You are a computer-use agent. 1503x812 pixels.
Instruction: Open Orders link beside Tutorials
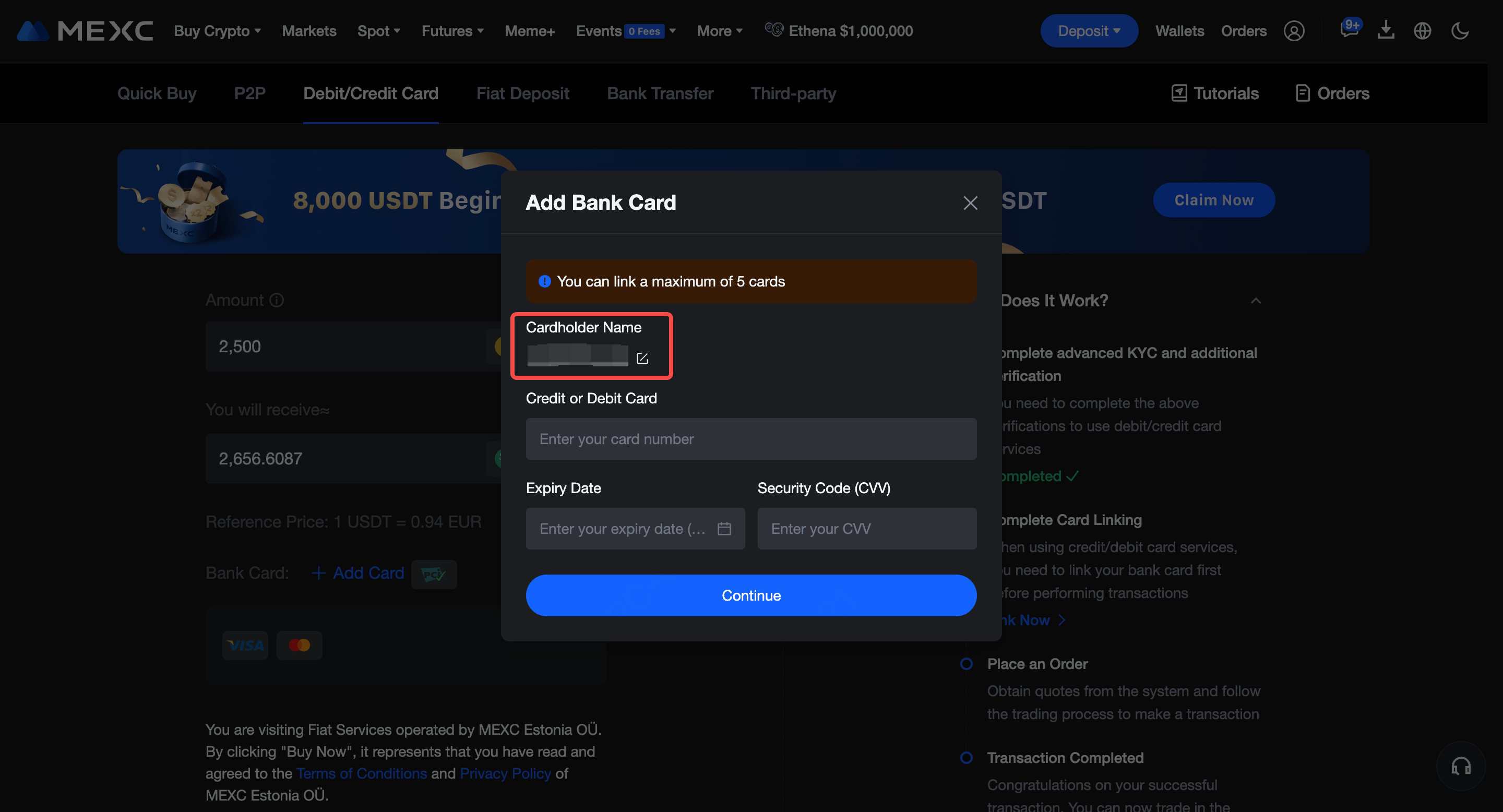[x=1332, y=93]
